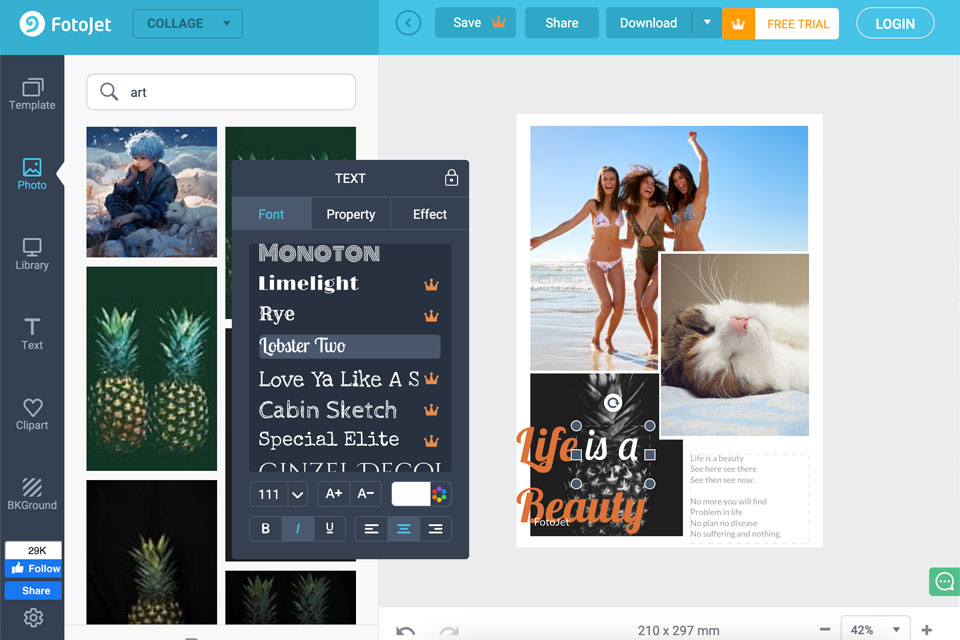This screenshot has width=960, height=640.
Task: Click the Download button
Action: pyautogui.click(x=648, y=23)
